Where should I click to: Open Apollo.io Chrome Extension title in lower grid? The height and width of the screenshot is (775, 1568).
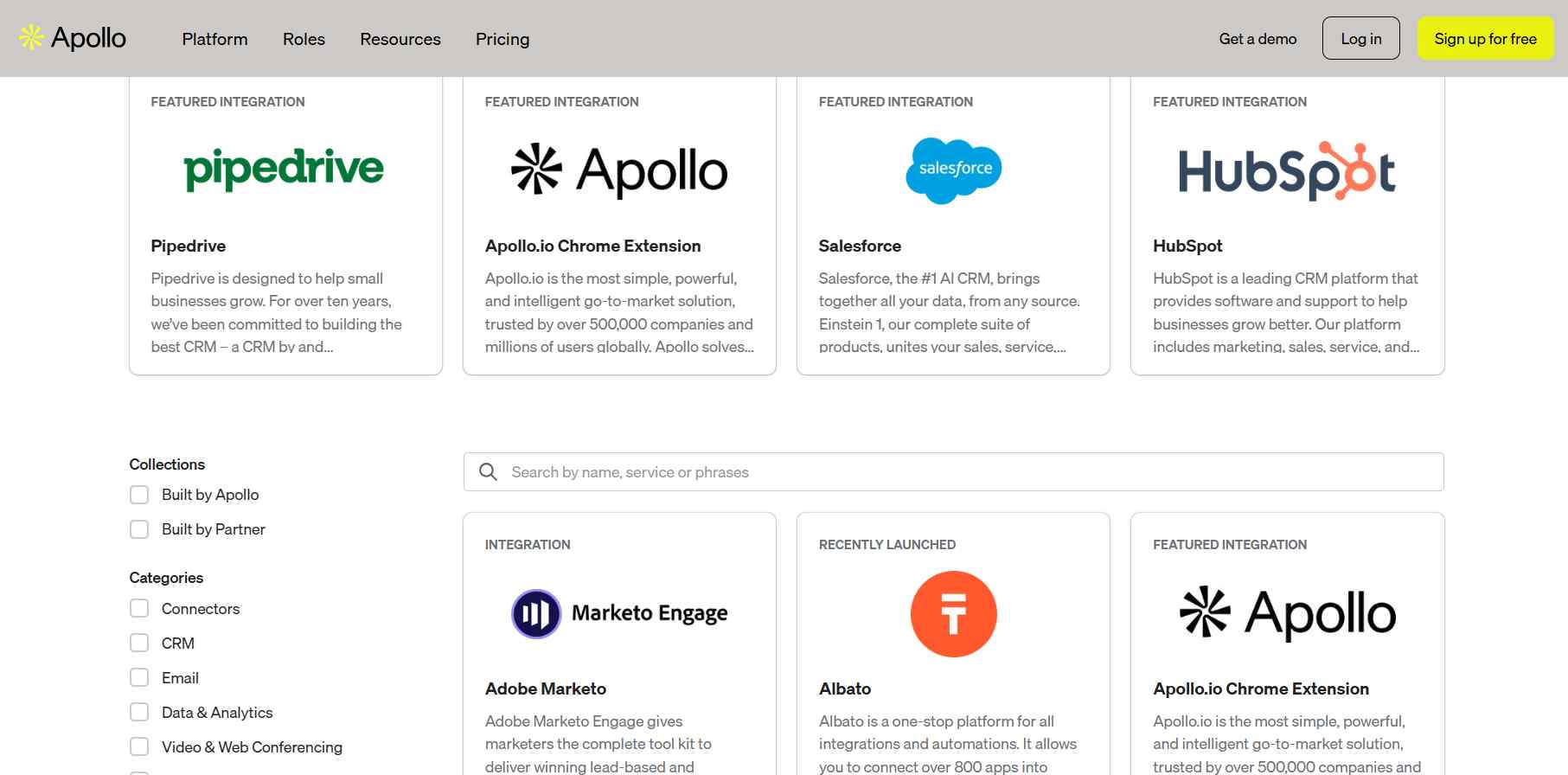pos(1261,689)
